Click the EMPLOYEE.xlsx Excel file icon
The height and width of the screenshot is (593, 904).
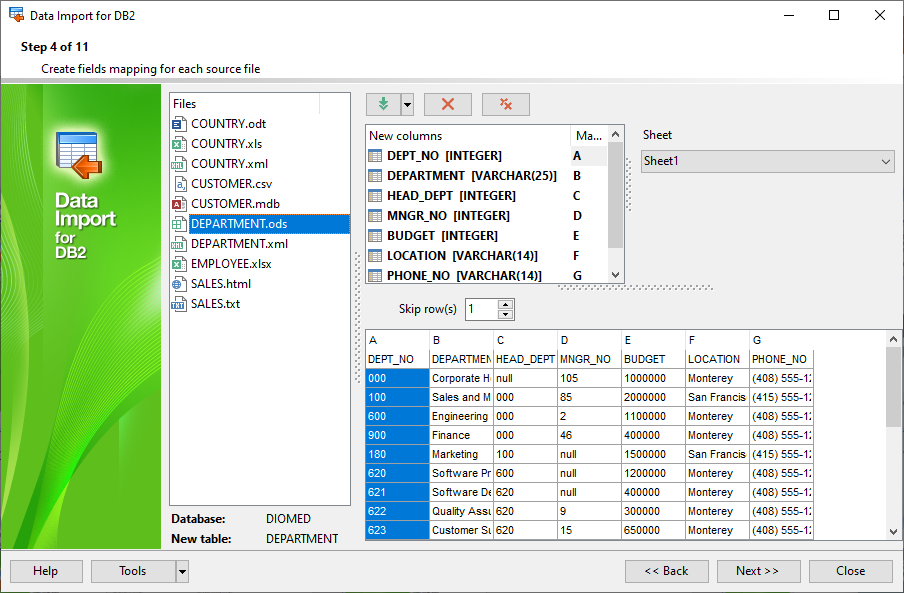pos(179,264)
